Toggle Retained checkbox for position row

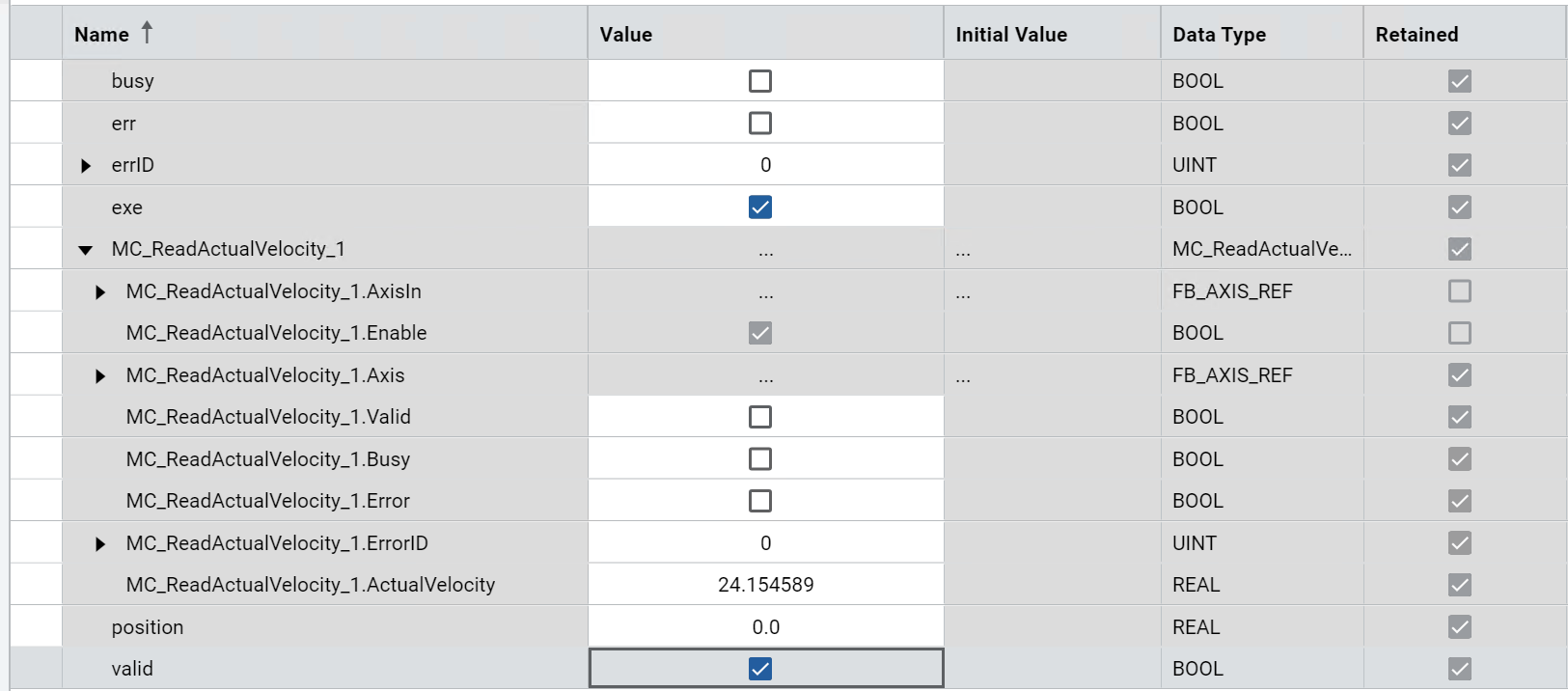point(1459,627)
